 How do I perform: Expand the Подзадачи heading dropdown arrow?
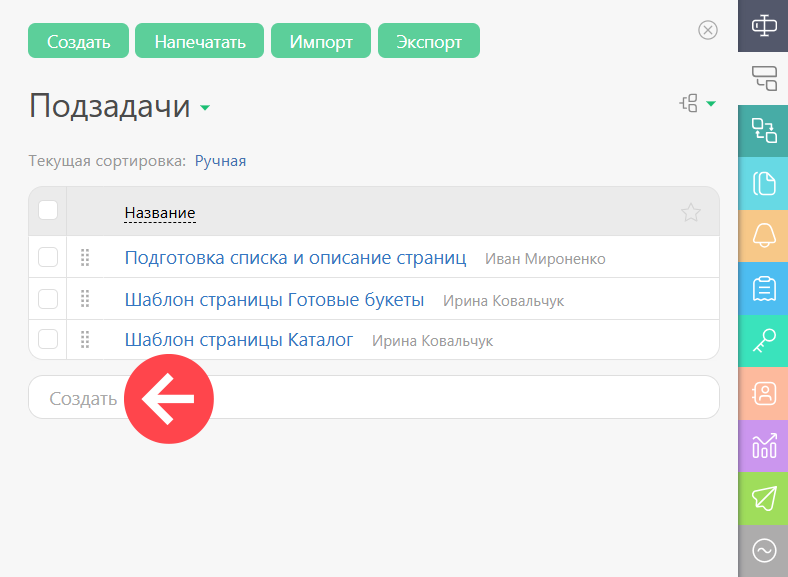(x=205, y=107)
